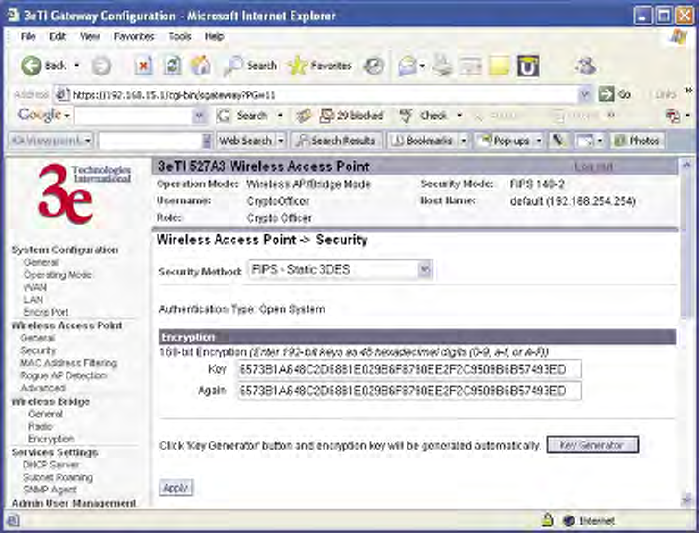Viewport: 699px width, 533px height.
Task: Click the Edit page icon in the toolbar
Action: coord(471,66)
